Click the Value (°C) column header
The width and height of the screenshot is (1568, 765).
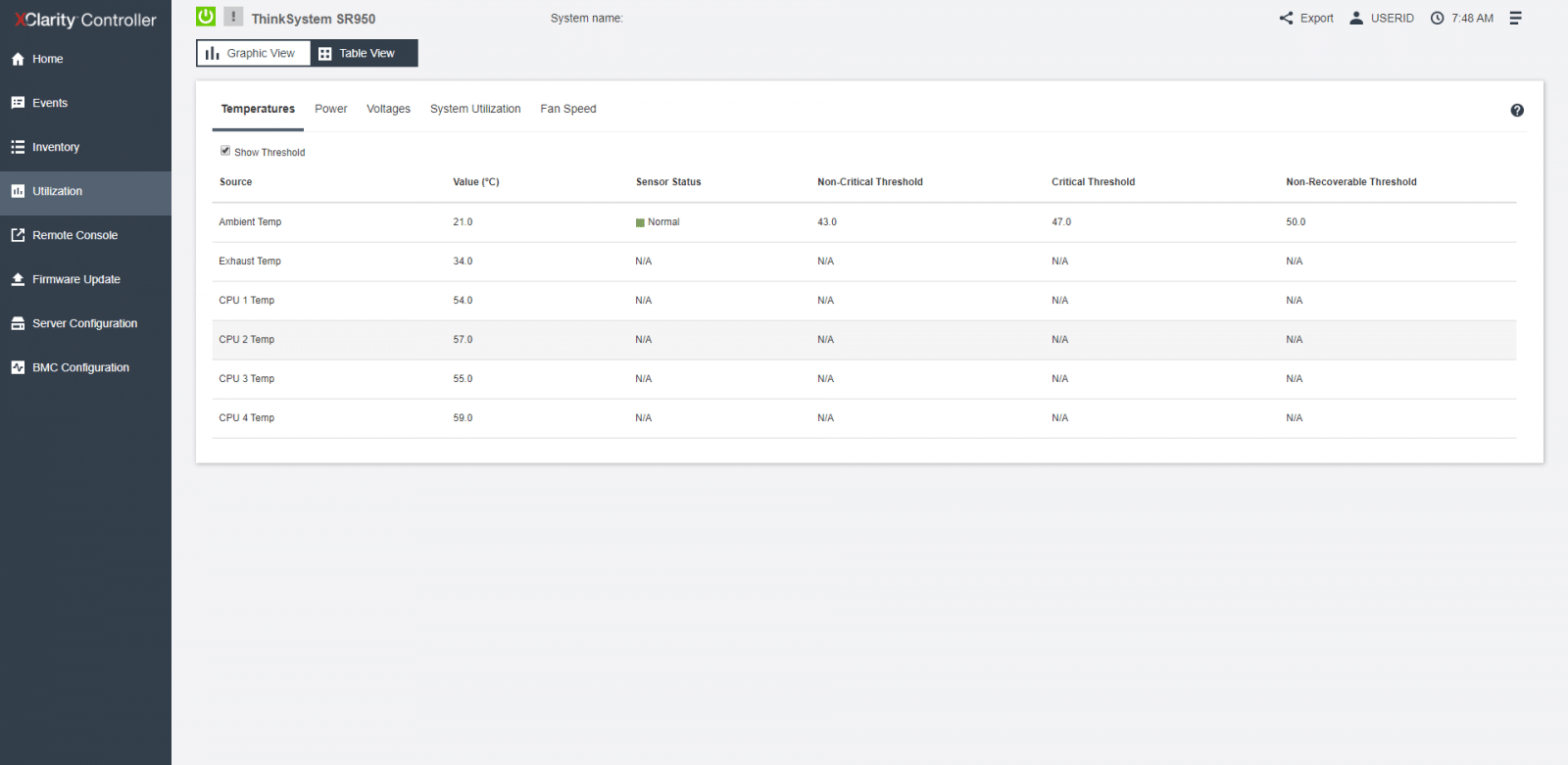pyautogui.click(x=476, y=182)
